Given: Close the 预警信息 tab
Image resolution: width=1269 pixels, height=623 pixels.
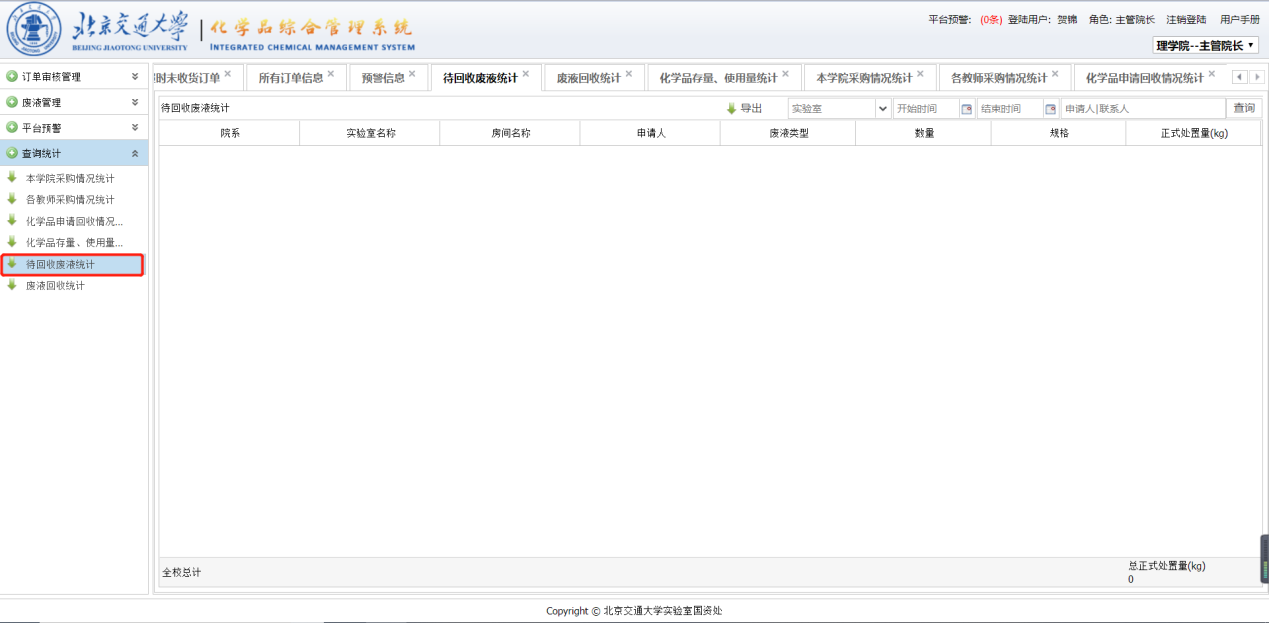Looking at the screenshot, I should click(412, 74).
